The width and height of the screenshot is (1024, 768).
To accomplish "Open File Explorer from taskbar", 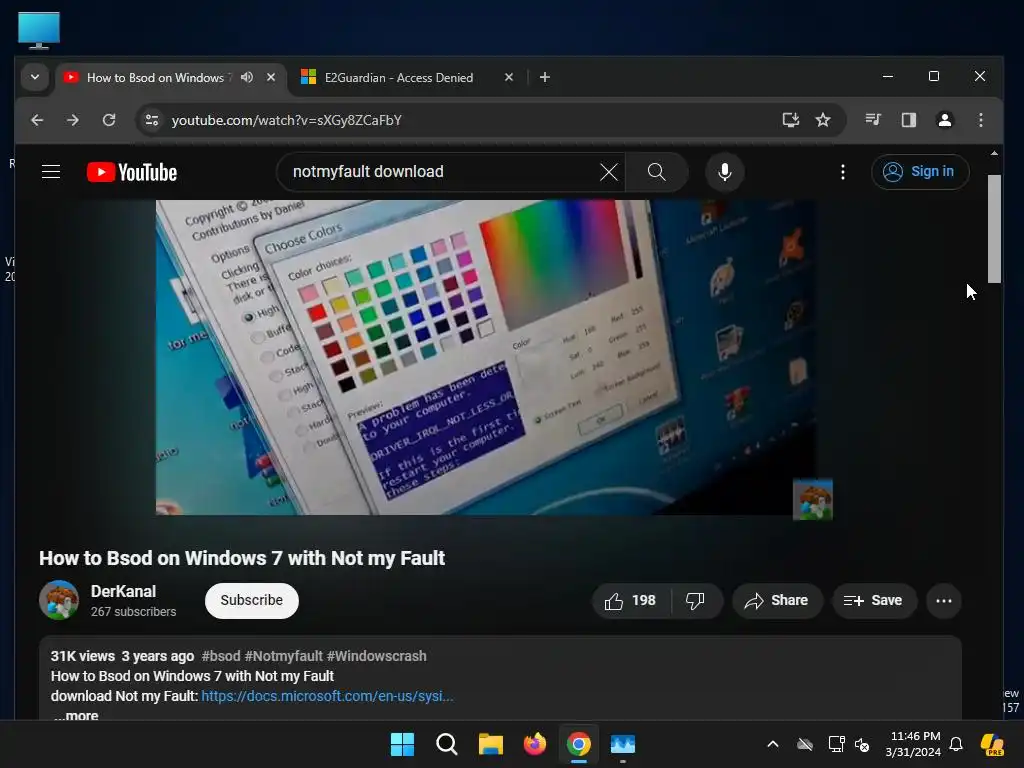I will [490, 744].
